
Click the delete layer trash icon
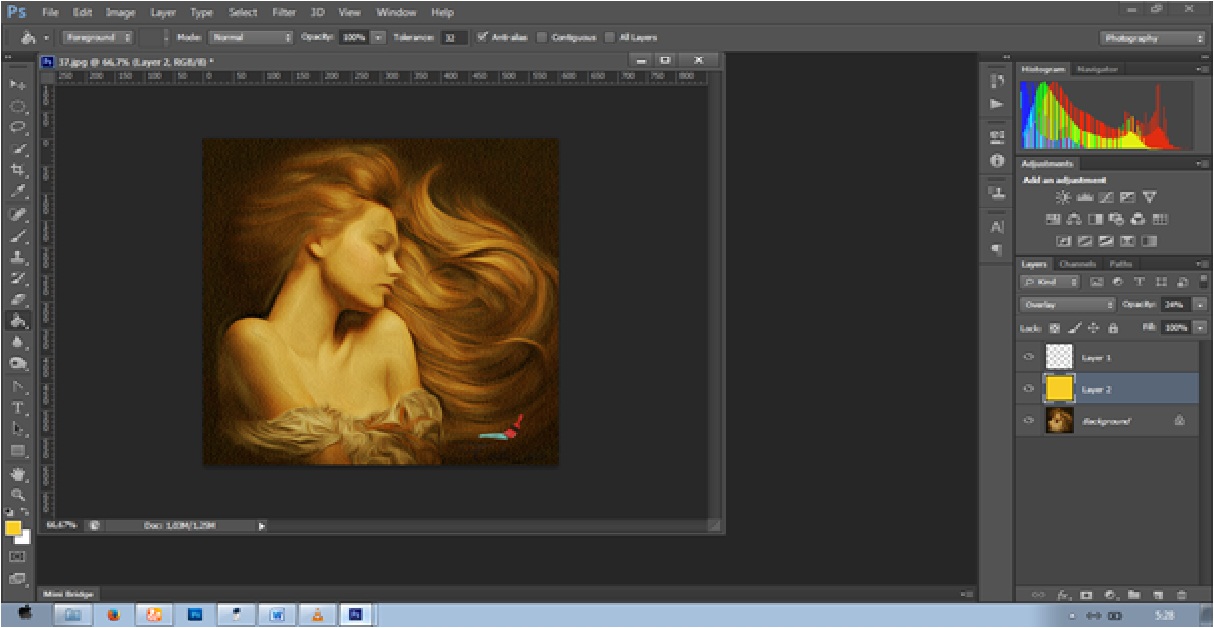point(1182,594)
